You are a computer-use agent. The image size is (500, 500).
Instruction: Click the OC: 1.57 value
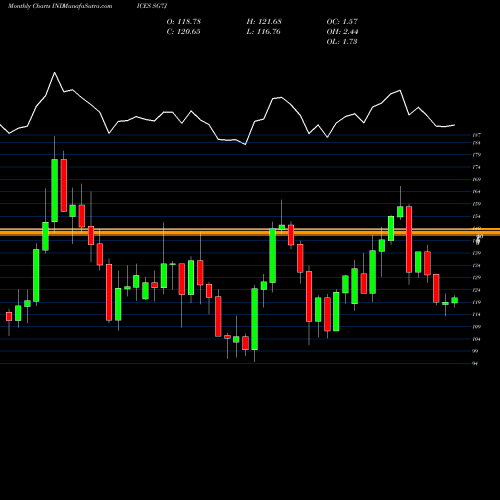pos(342,22)
